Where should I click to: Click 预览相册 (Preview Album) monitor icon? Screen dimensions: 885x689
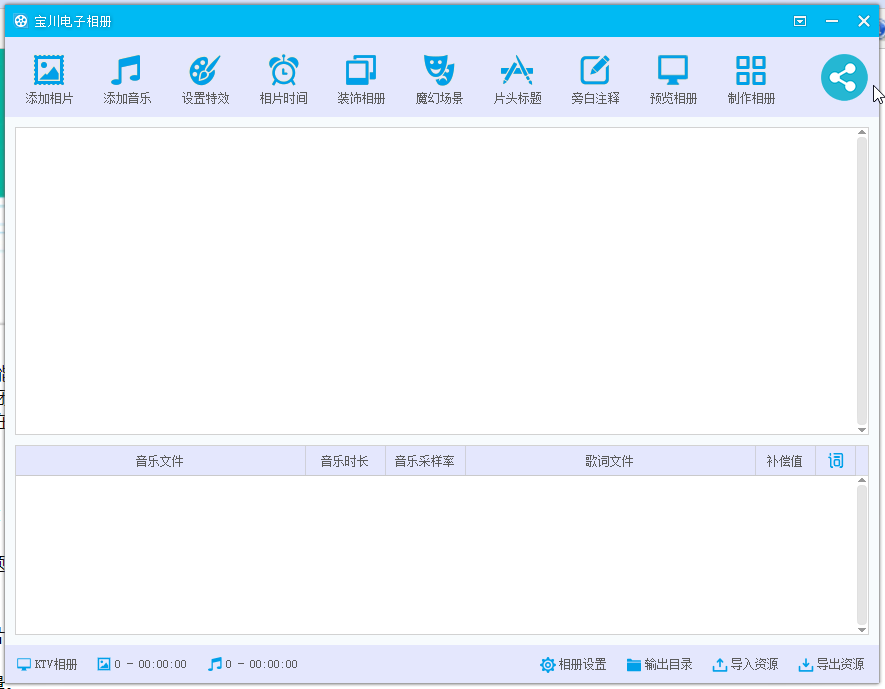[673, 71]
